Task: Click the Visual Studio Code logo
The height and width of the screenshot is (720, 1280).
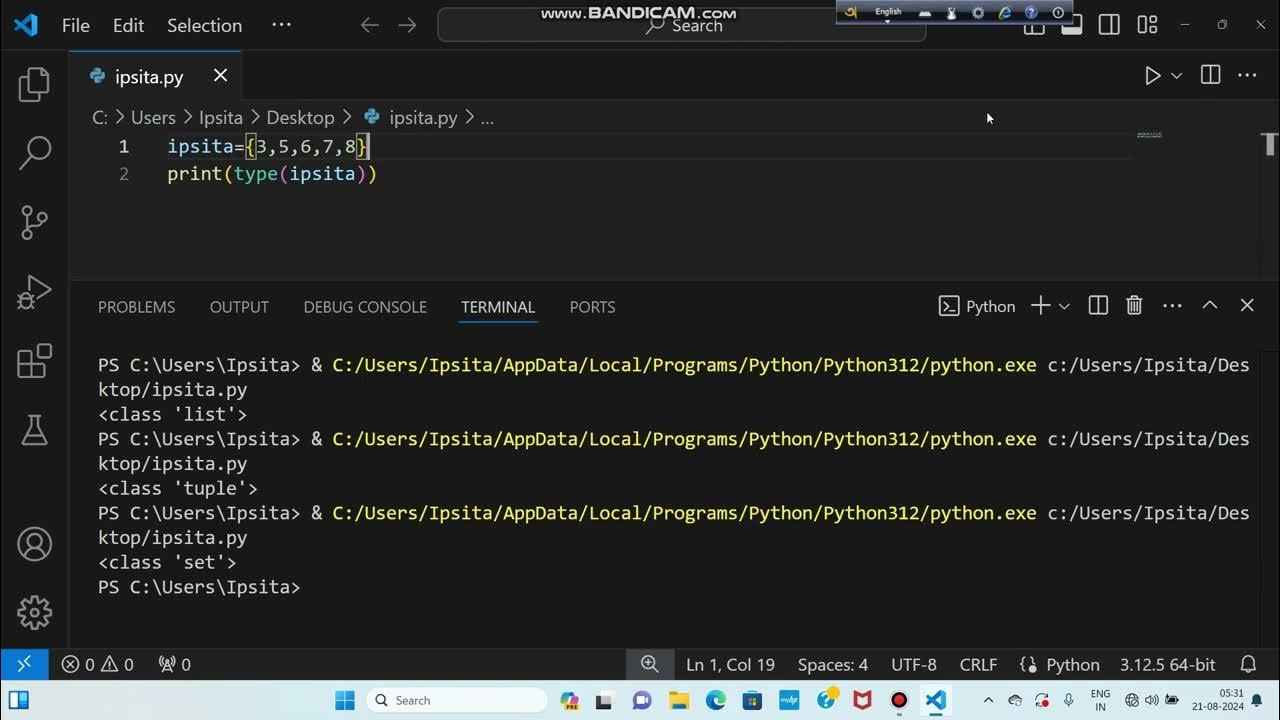Action: (x=26, y=25)
